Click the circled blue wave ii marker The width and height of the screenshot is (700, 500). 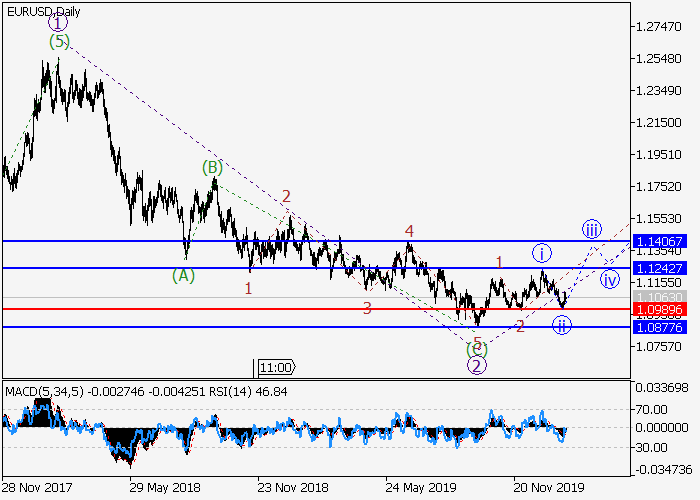pos(562,325)
